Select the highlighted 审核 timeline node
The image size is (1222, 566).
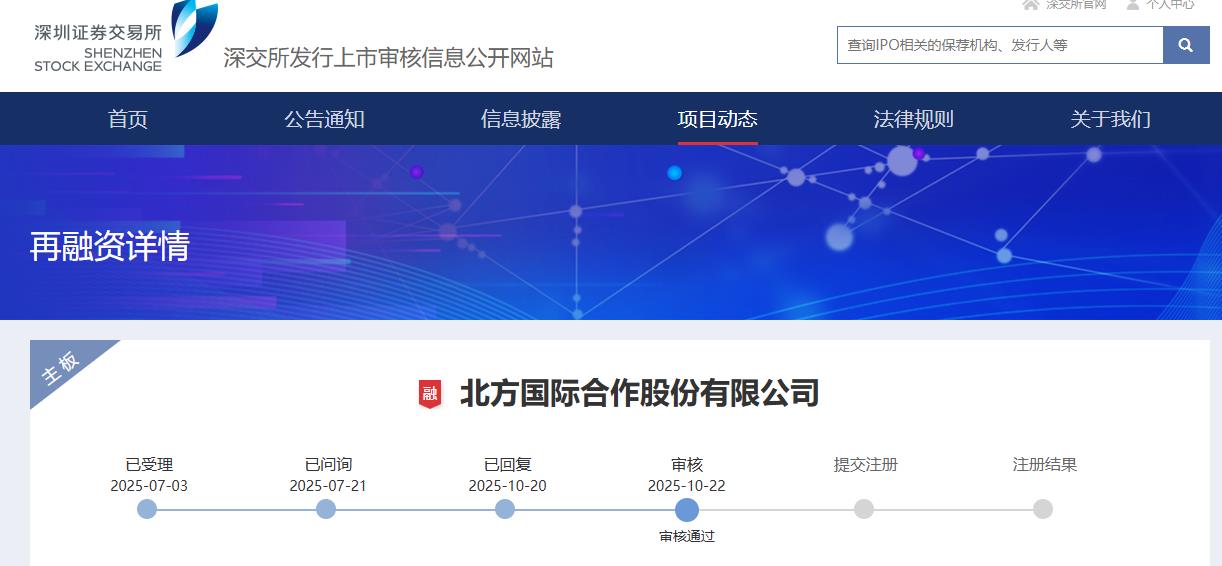[x=686, y=509]
